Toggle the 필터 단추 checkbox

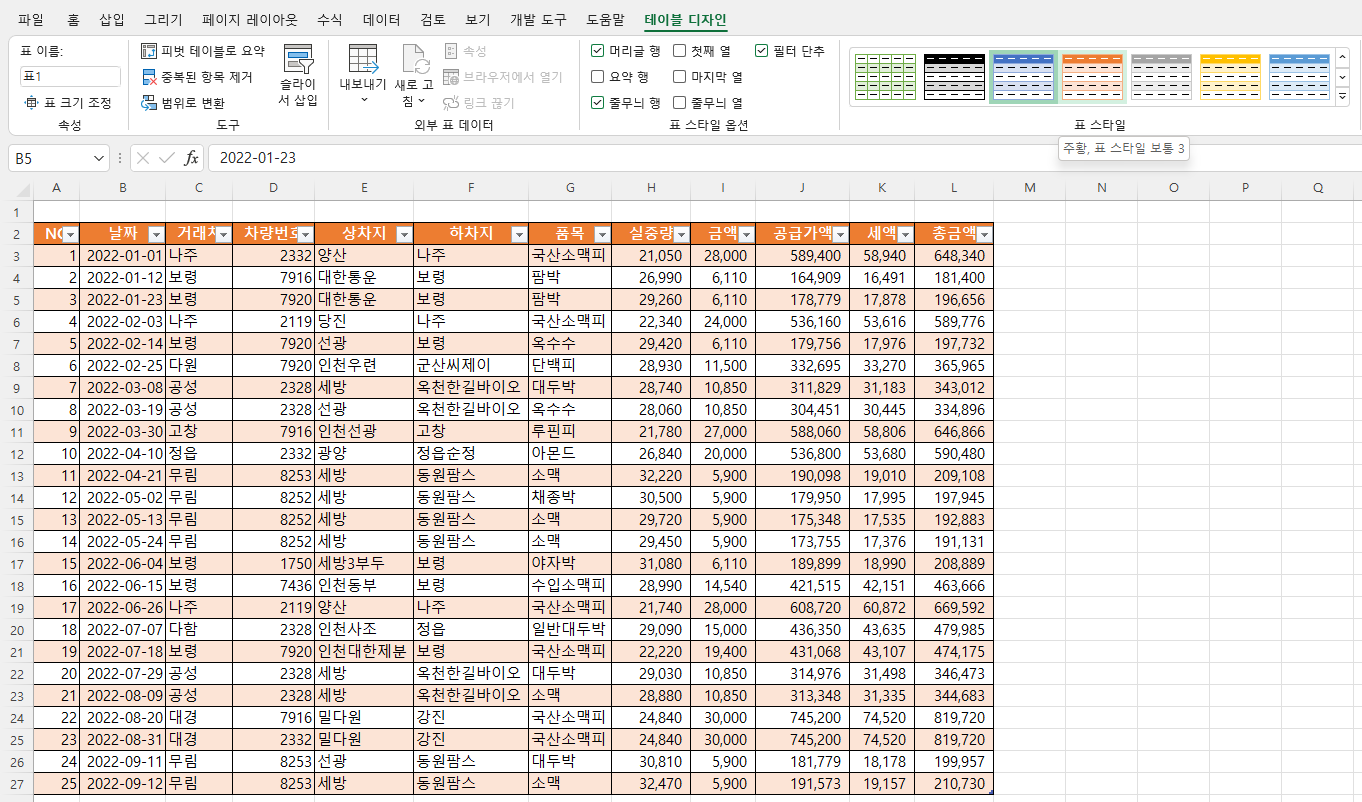762,51
